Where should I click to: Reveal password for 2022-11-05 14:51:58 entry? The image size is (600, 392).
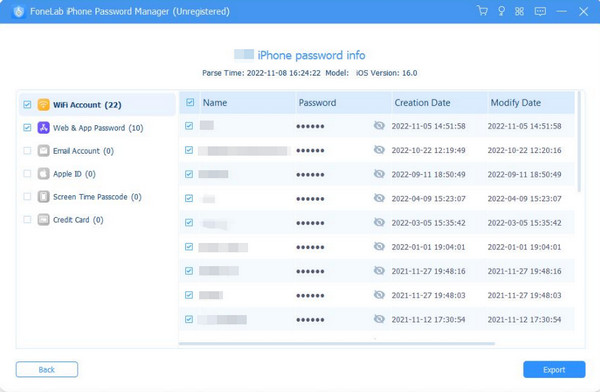tap(379, 126)
